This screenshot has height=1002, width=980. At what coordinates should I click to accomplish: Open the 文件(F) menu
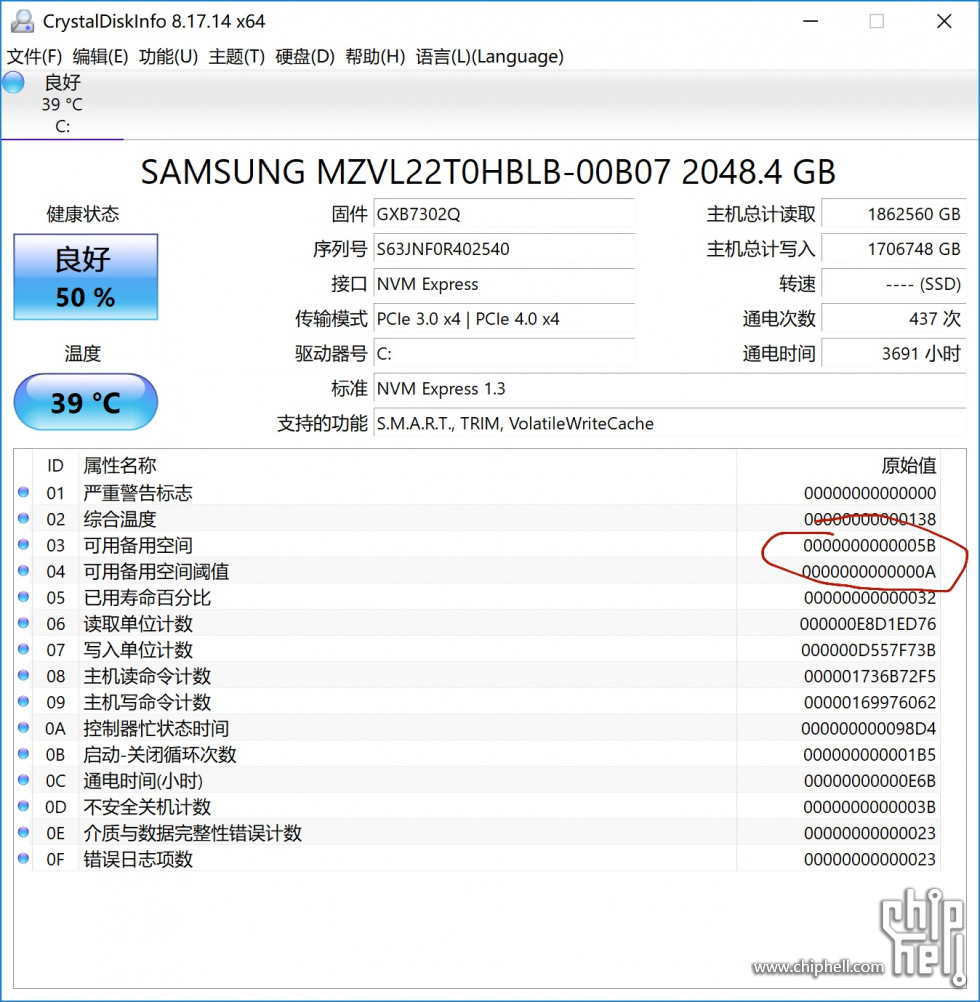(x=34, y=57)
